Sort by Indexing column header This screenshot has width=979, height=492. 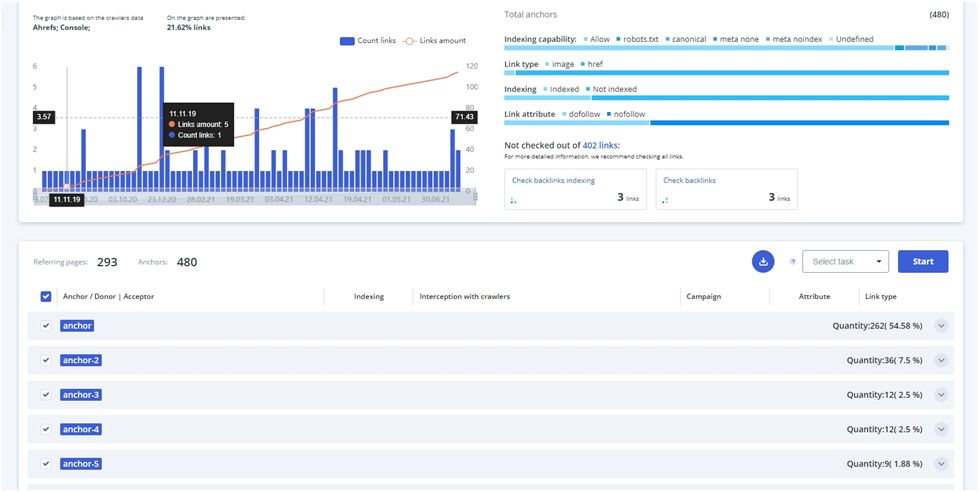(x=368, y=297)
